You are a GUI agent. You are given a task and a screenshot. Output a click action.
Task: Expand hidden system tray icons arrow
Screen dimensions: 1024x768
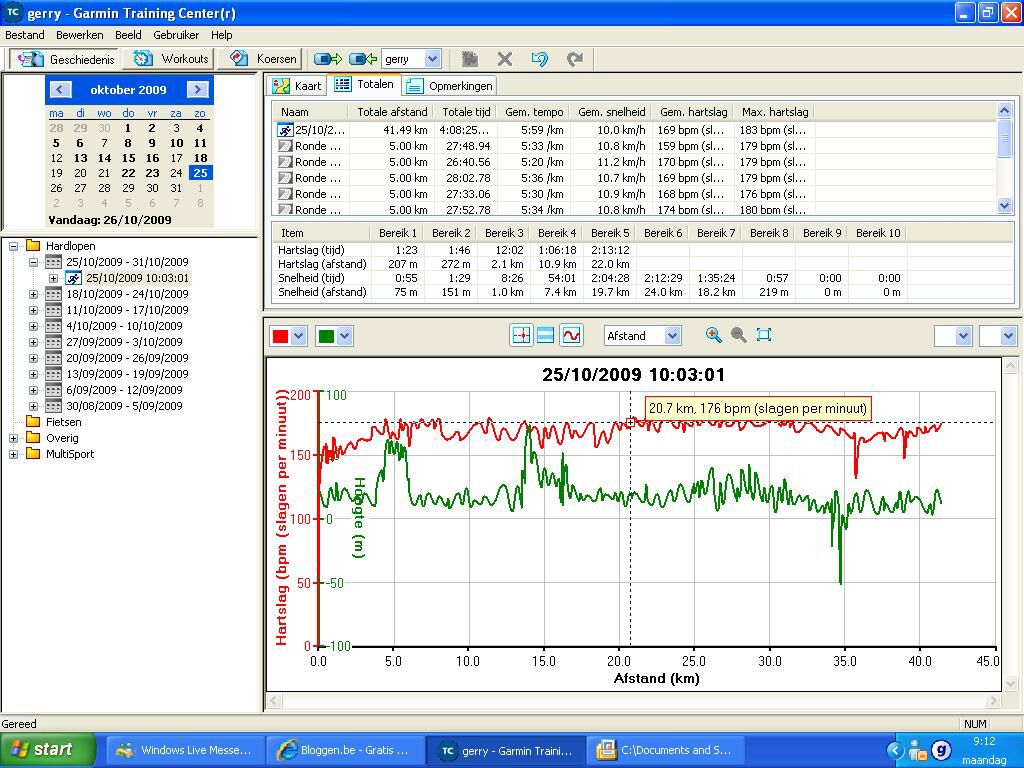(895, 750)
